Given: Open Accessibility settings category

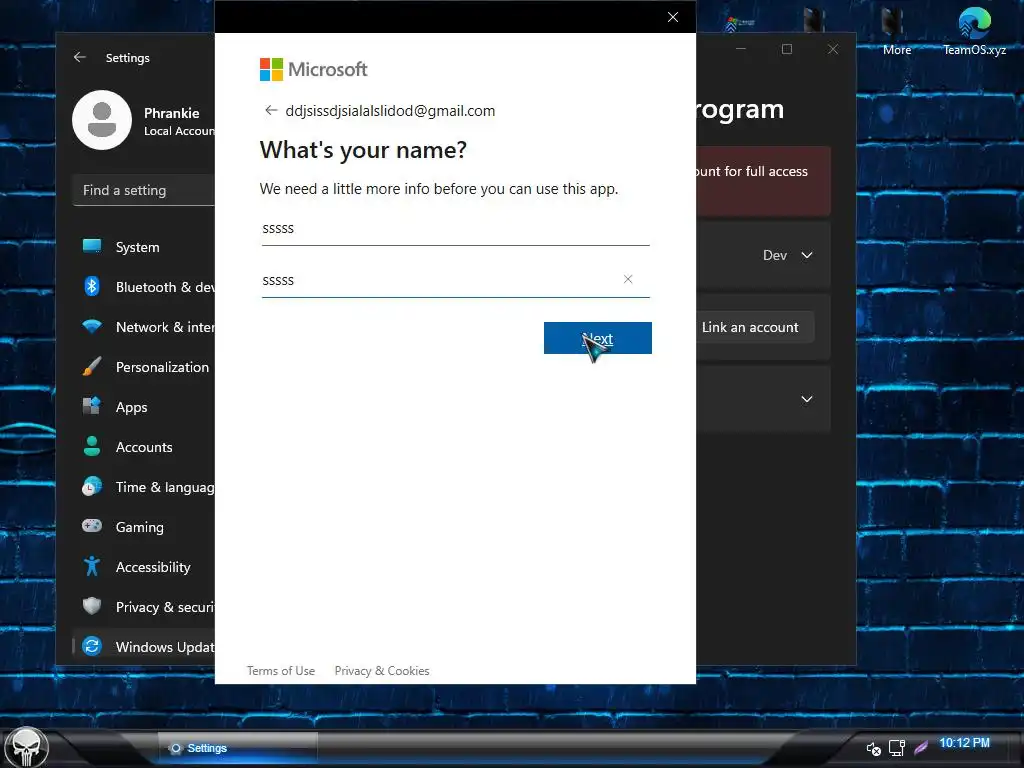Looking at the screenshot, I should 144,567.
